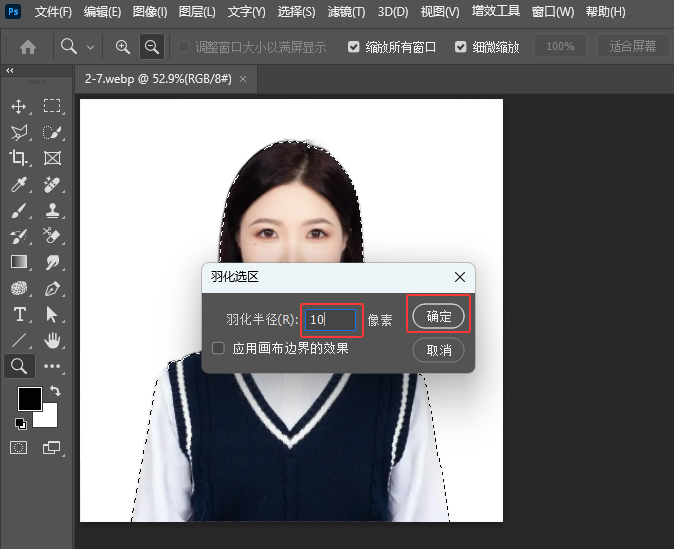
Task: Select the Polygonal Lasso tool
Action: [18, 132]
